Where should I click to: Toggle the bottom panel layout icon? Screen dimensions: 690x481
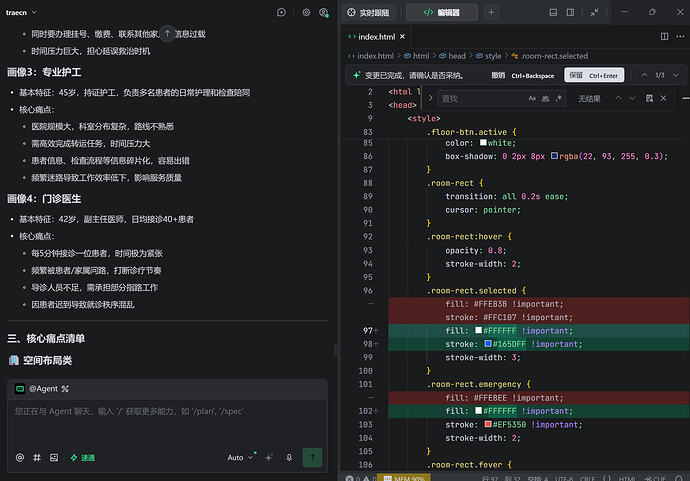pyautogui.click(x=553, y=12)
